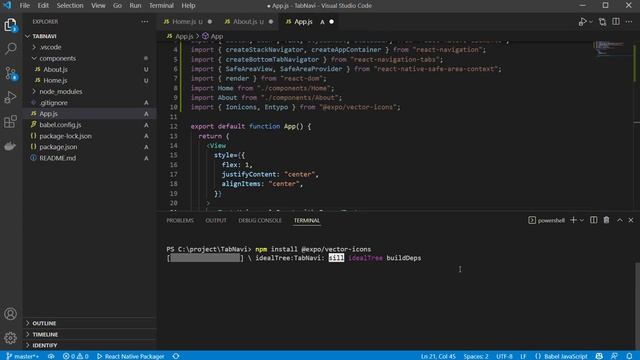The height and width of the screenshot is (360, 640).
Task: Open editor more actions menu
Action: coord(629,22)
